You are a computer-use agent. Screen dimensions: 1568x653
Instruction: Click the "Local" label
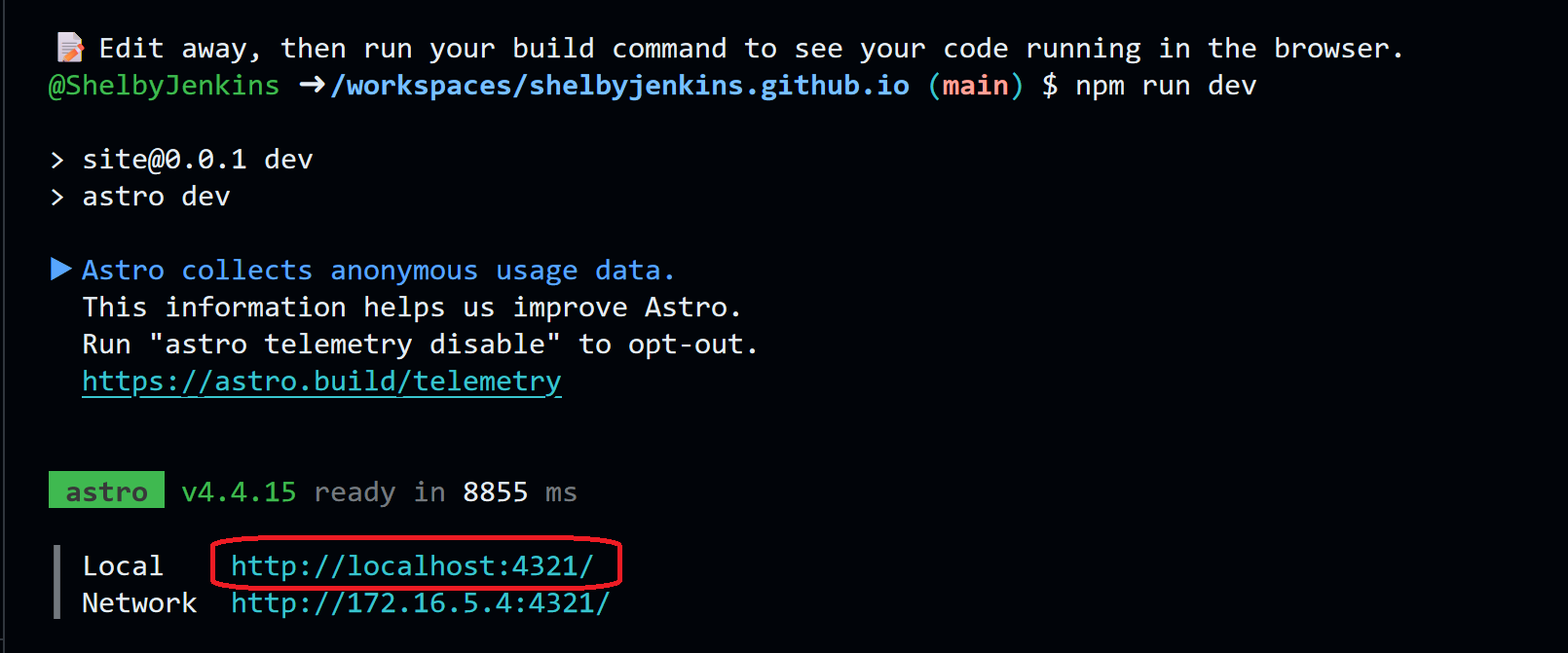tap(123, 566)
